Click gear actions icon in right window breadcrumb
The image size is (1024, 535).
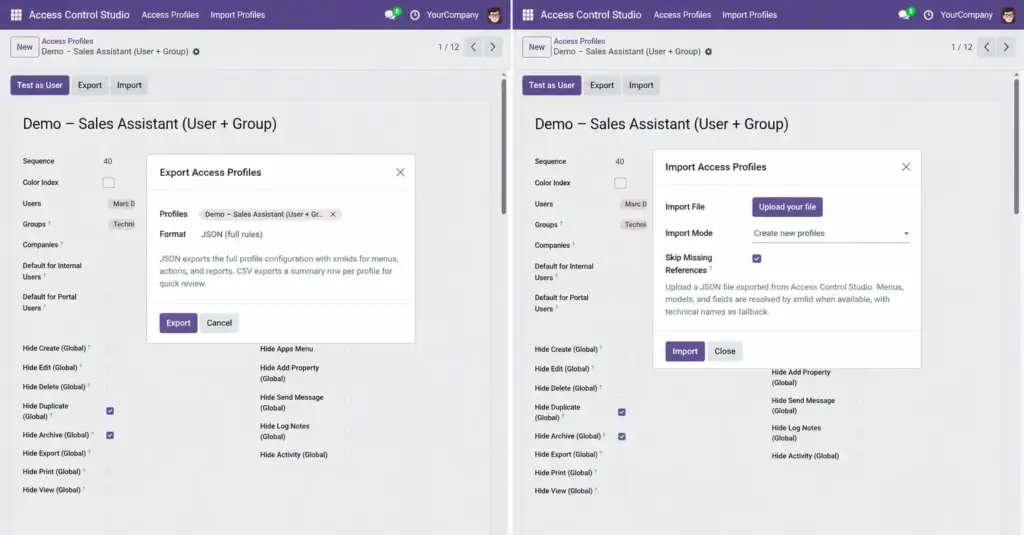(x=708, y=52)
